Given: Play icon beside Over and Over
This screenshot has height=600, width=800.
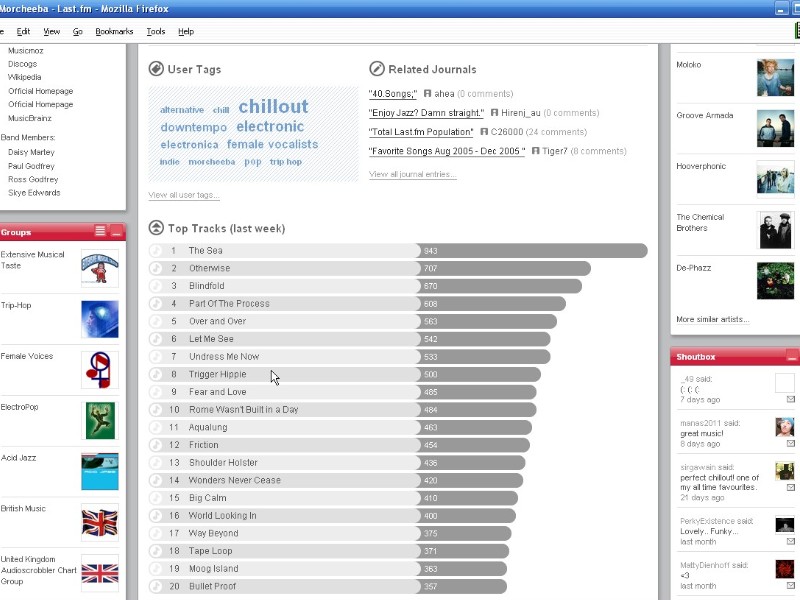Looking at the screenshot, I should click(156, 321).
